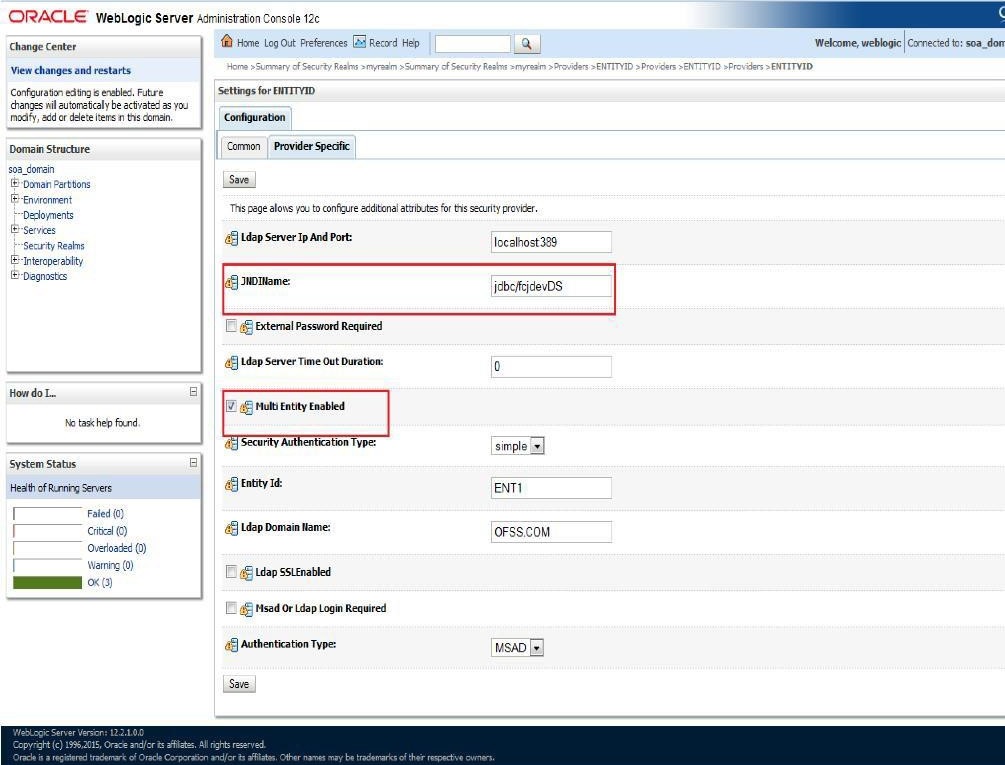Click the Overloaded (0) health link
The height and width of the screenshot is (765, 1005).
117,548
